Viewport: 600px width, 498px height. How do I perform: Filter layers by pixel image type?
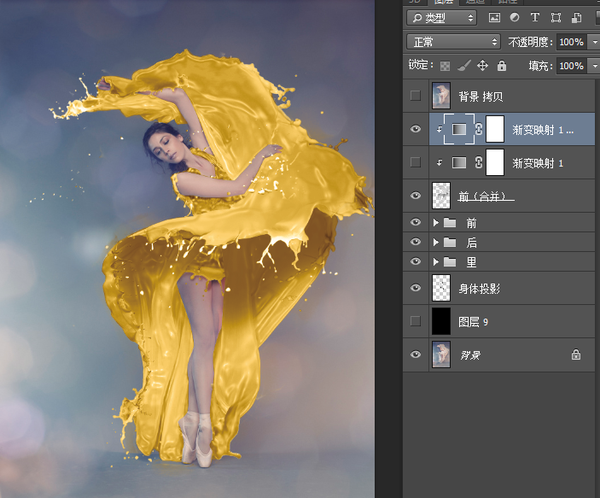pyautogui.click(x=493, y=17)
